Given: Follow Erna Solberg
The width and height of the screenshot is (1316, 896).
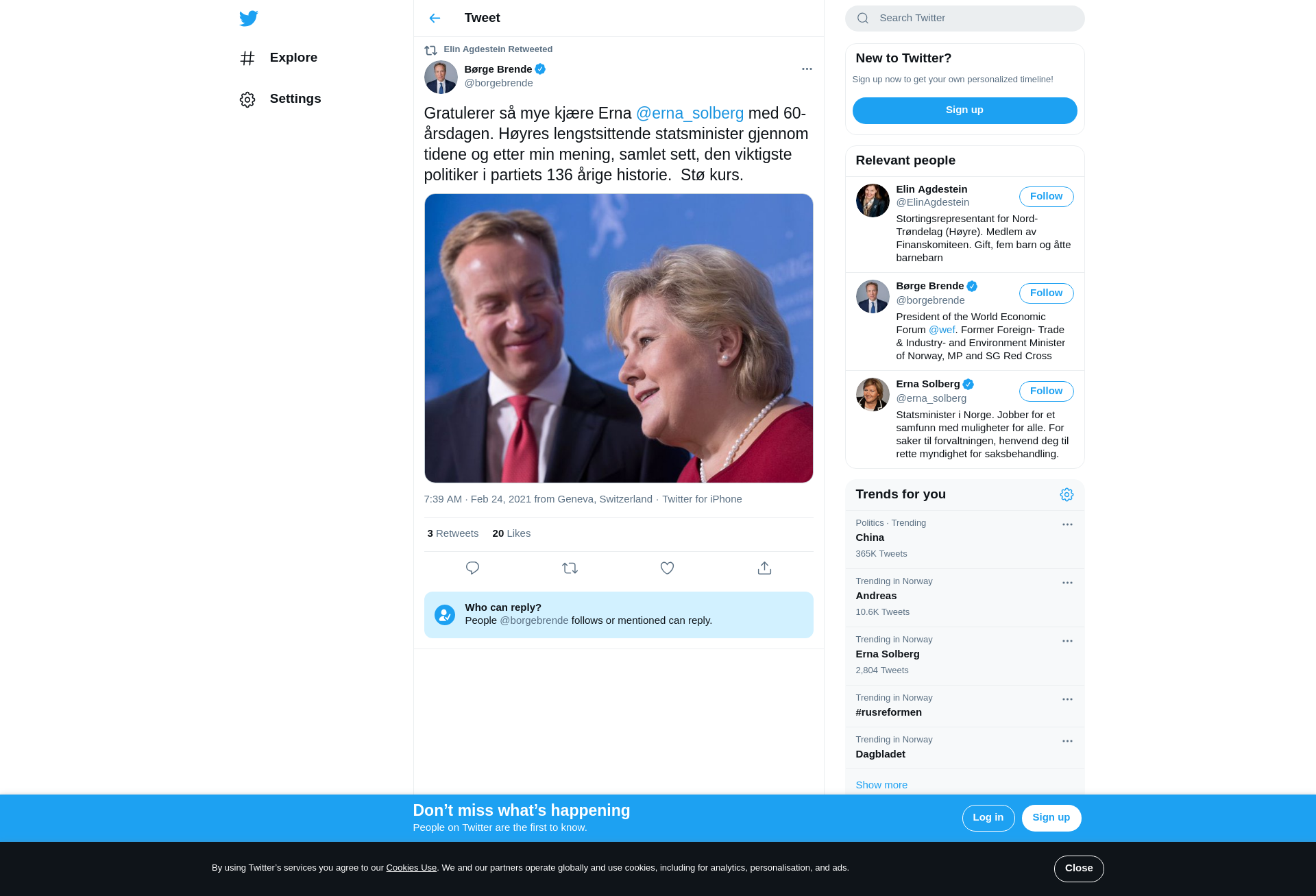Looking at the screenshot, I should tap(1046, 391).
